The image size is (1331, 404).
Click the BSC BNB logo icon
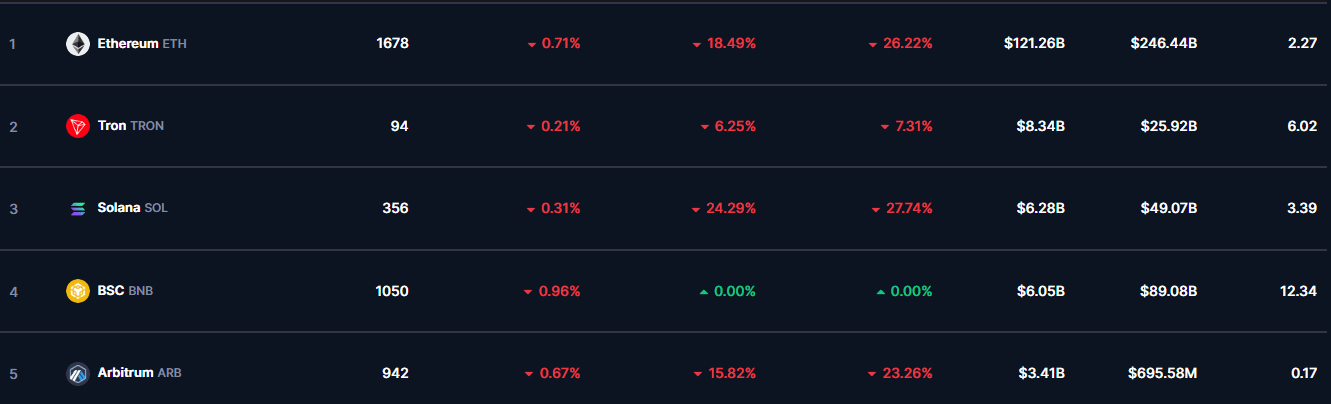(x=78, y=291)
